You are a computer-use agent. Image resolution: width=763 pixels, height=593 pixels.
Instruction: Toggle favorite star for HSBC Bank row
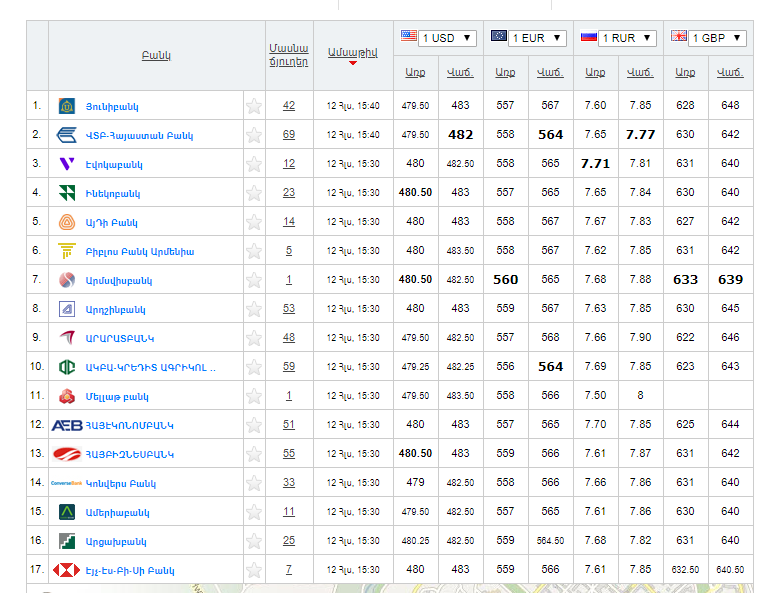pyautogui.click(x=254, y=570)
